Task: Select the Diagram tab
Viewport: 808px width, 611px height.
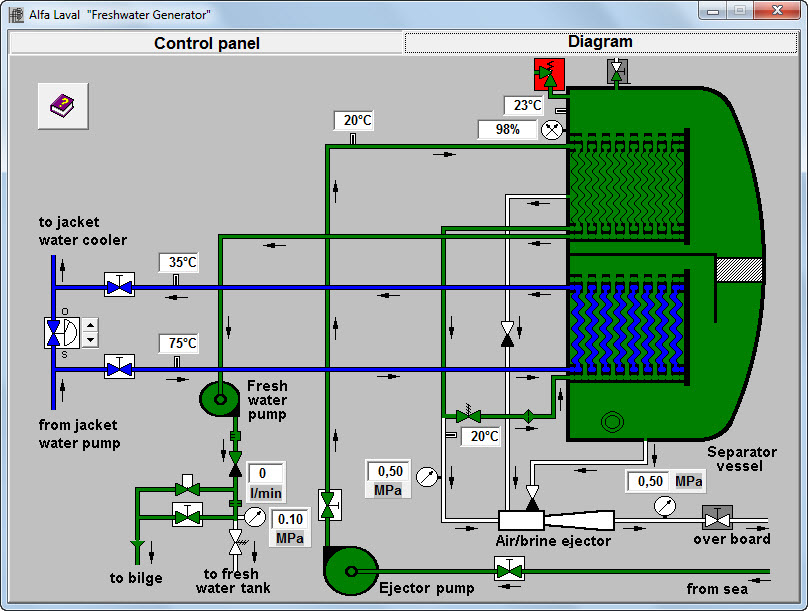Action: click(x=600, y=42)
